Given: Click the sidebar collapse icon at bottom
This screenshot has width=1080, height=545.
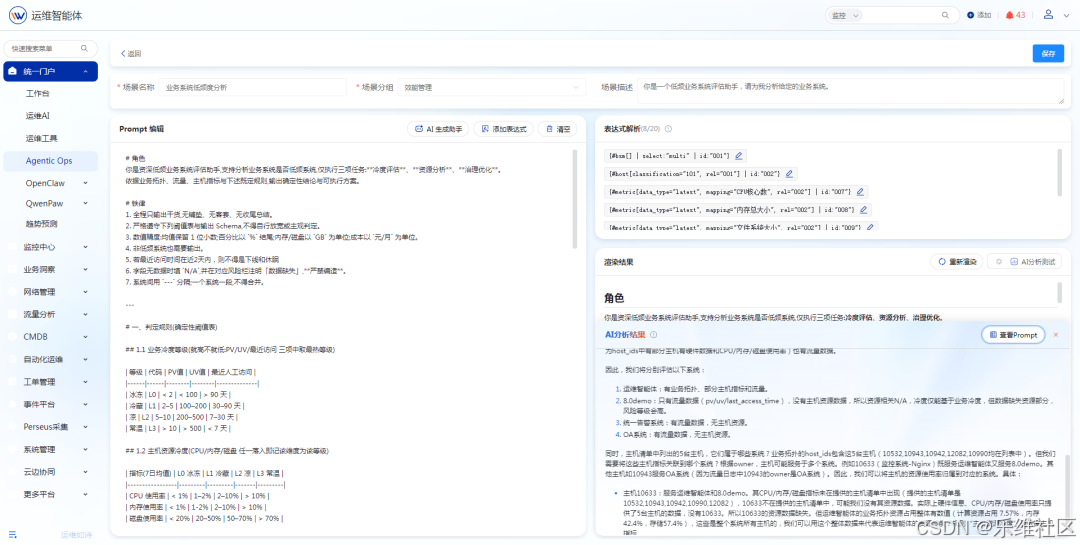Looking at the screenshot, I should point(12,534).
